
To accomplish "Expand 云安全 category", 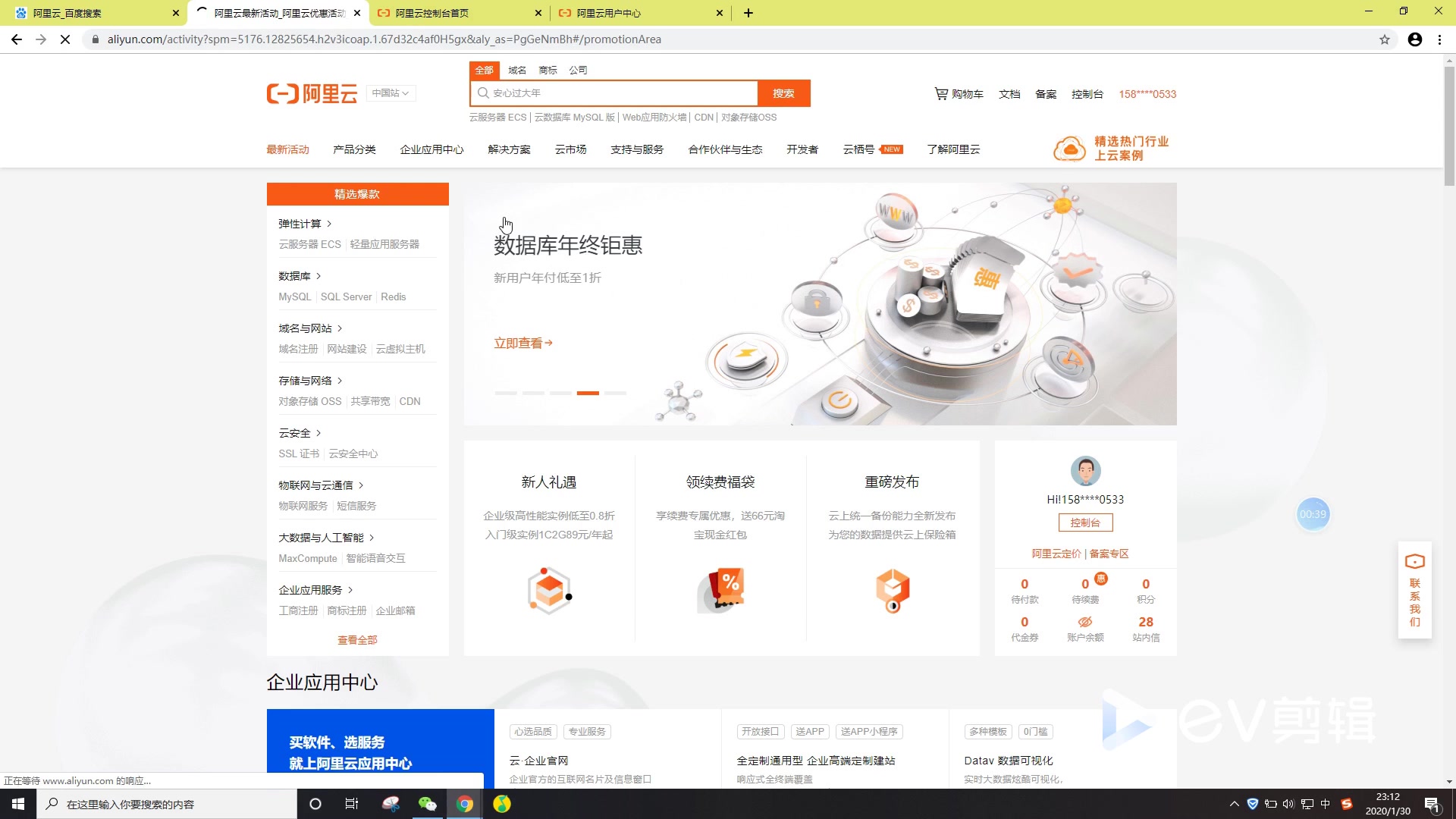I will click(x=300, y=433).
